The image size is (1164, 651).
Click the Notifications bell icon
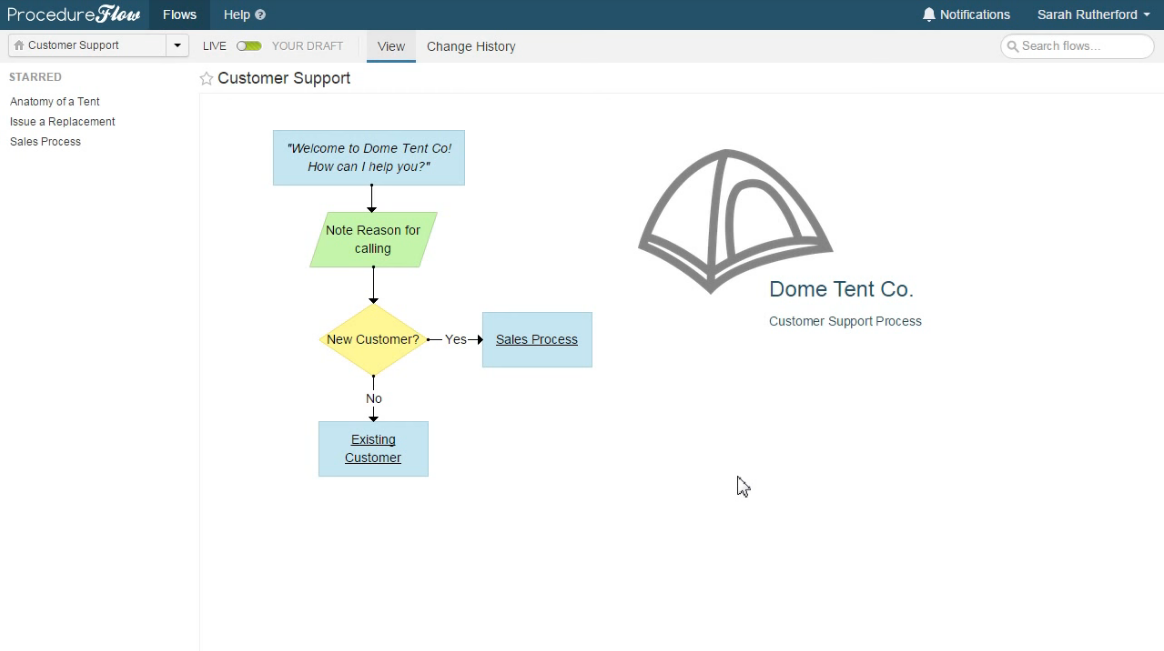(x=929, y=15)
